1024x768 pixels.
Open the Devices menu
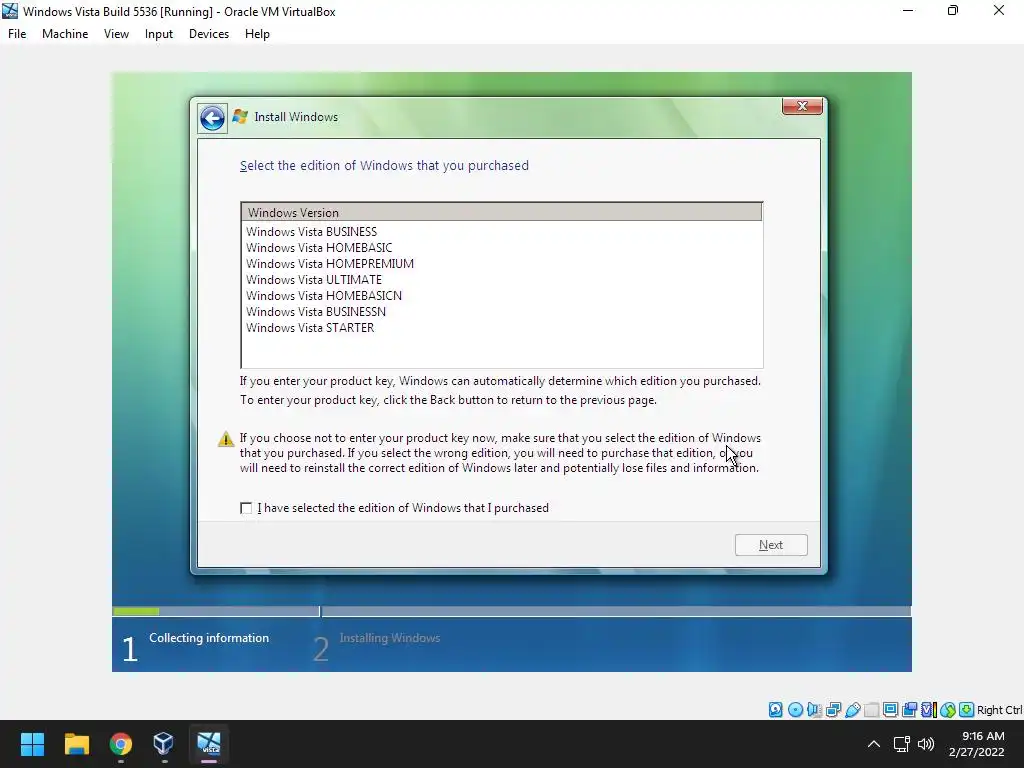click(x=209, y=34)
